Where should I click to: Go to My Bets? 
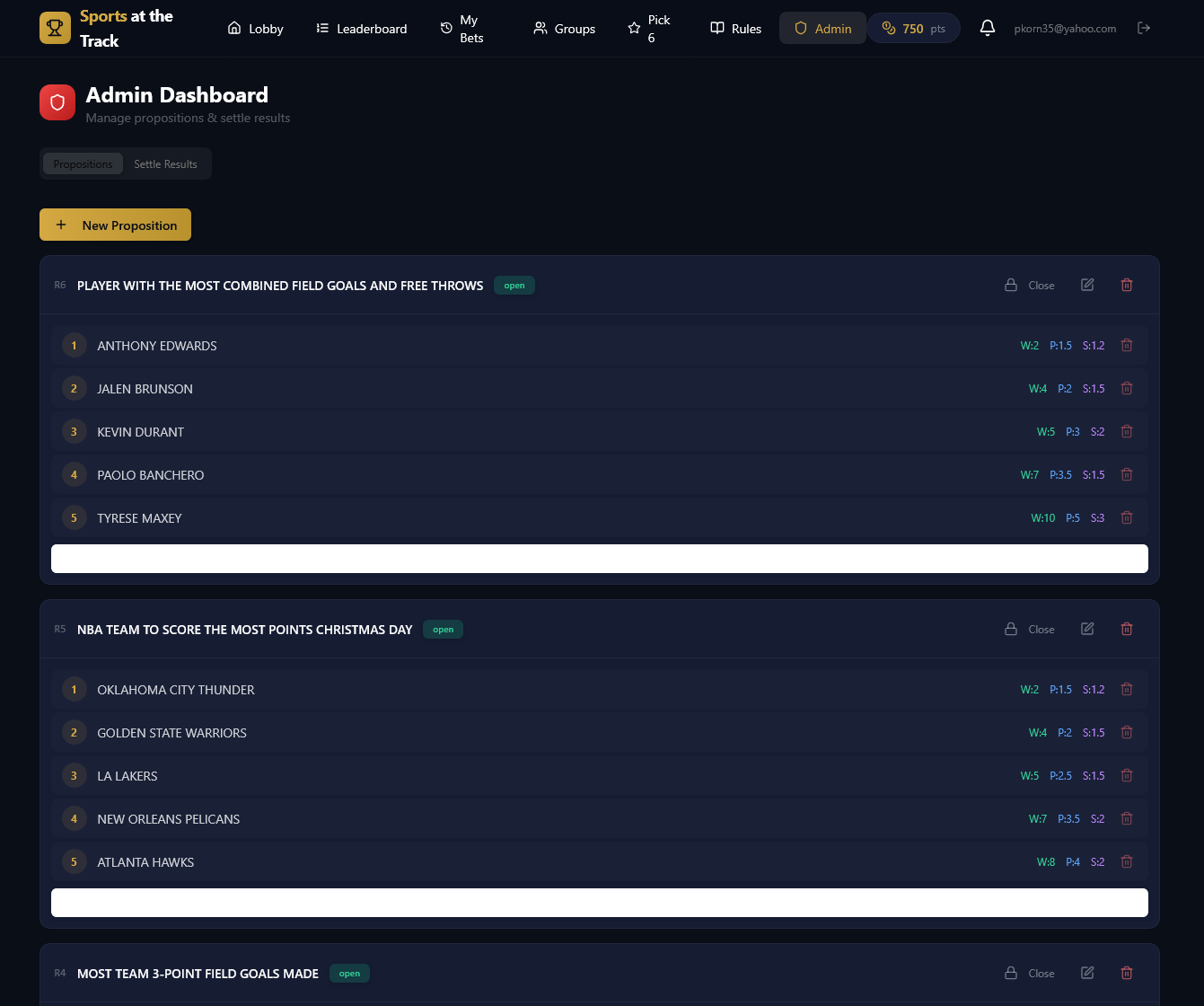pos(461,29)
